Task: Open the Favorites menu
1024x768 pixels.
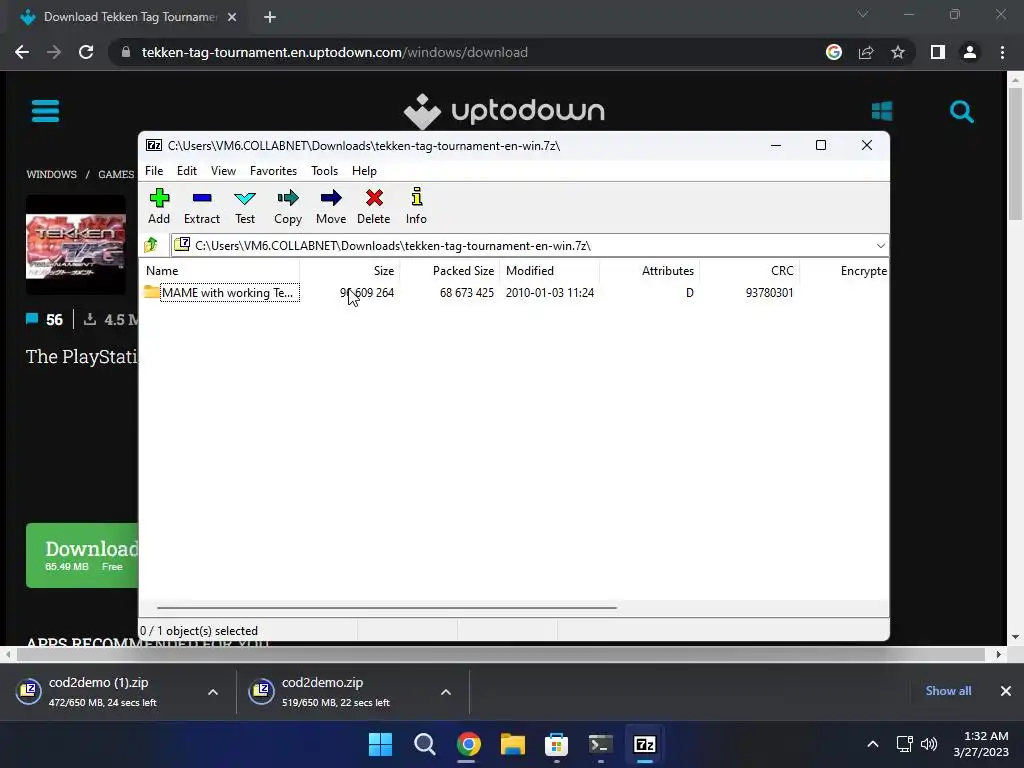Action: [x=273, y=171]
